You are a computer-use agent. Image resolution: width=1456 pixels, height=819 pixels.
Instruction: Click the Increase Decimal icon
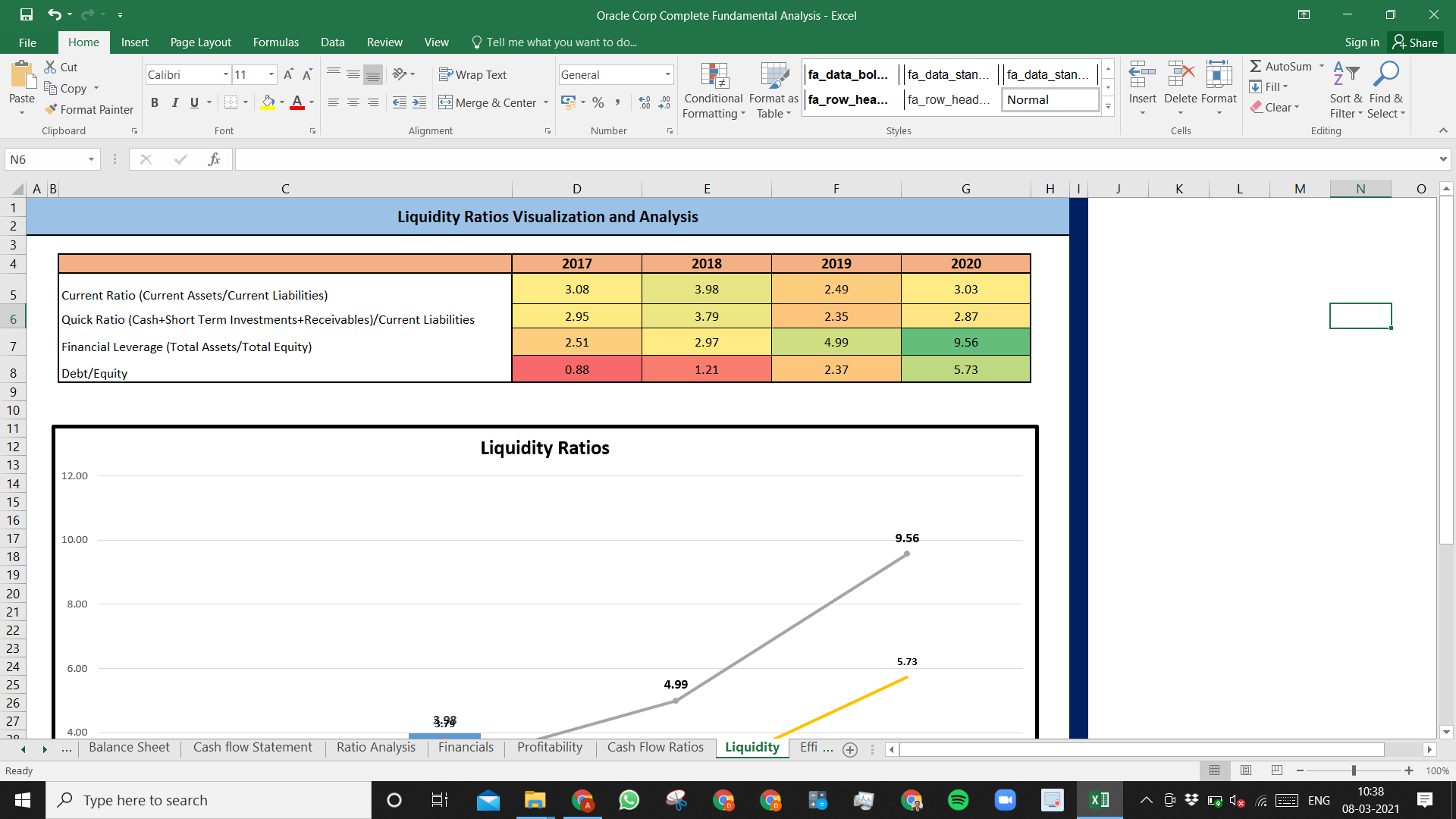pyautogui.click(x=644, y=102)
